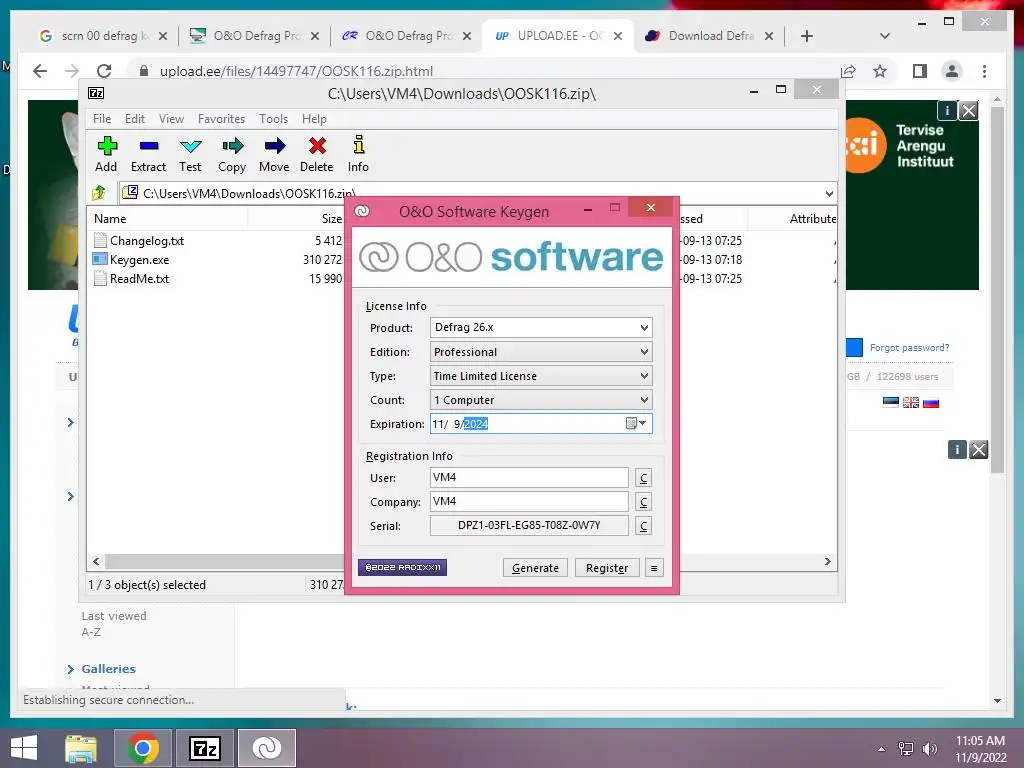Open the Edition dropdown showing Professional
This screenshot has height=768, width=1024.
(x=541, y=352)
